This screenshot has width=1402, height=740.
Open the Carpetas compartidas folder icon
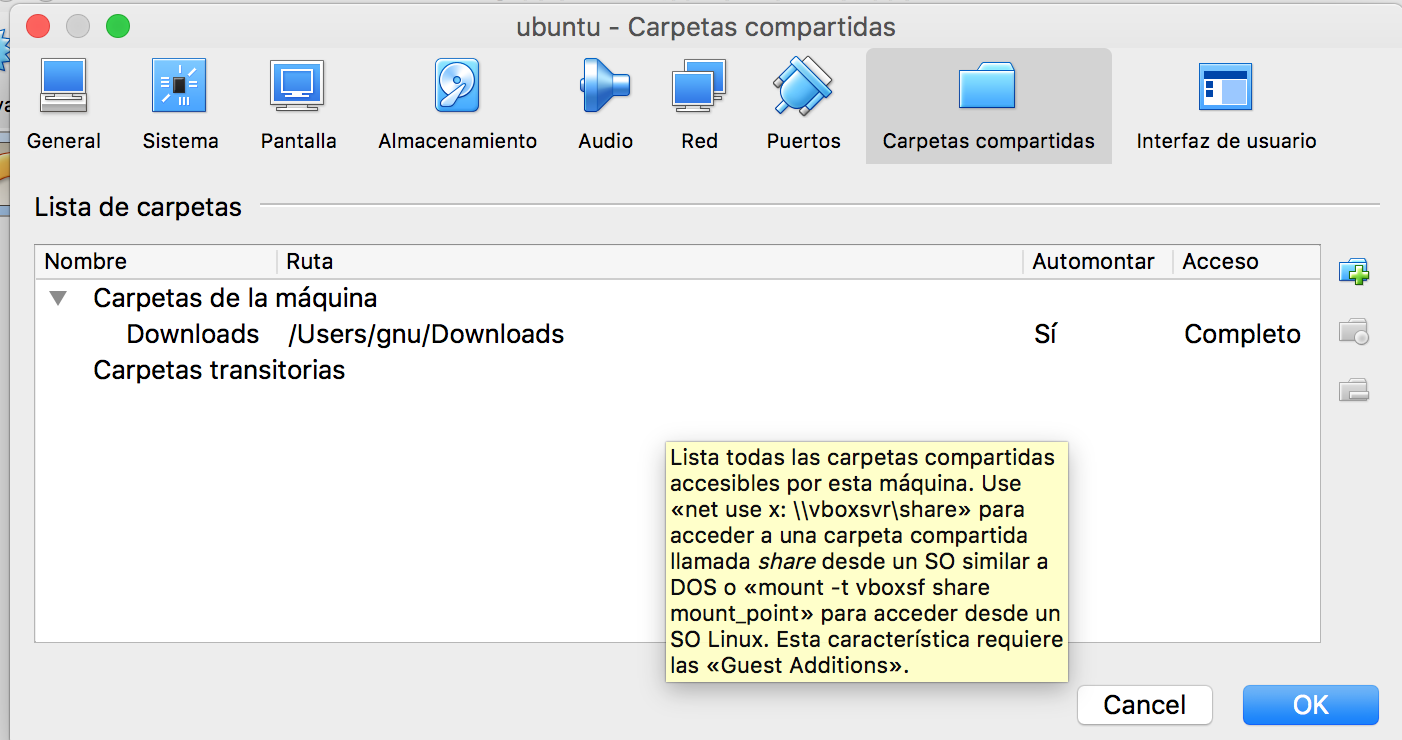point(987,85)
